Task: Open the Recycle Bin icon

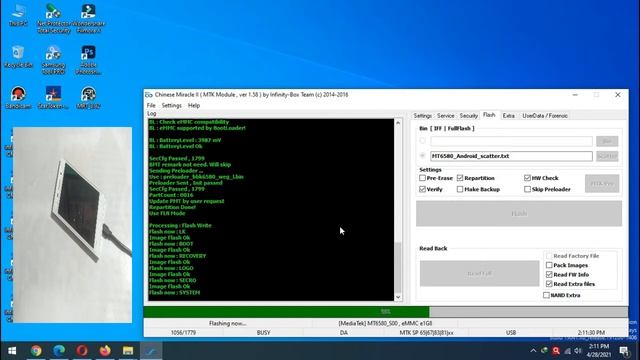Action: [18, 57]
